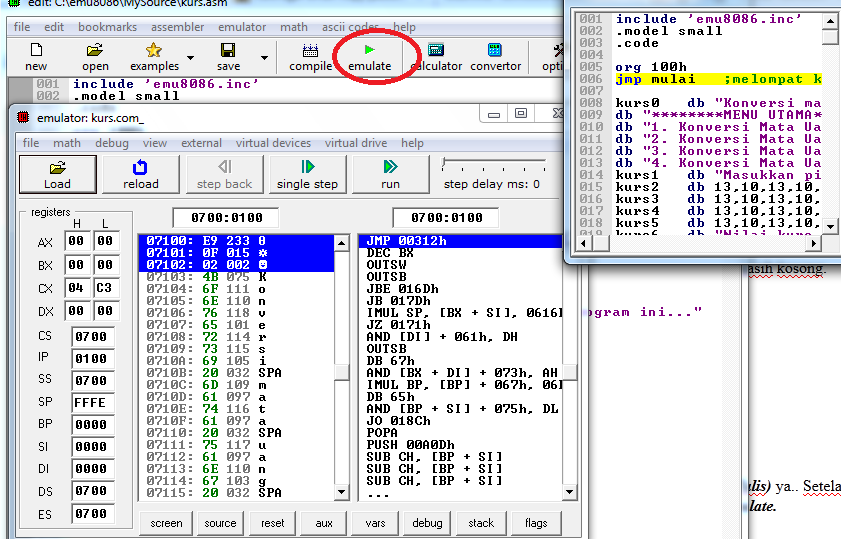Screen dimensions: 841x539
Task: Click the memory address field 0700:0100
Action: coord(226,218)
